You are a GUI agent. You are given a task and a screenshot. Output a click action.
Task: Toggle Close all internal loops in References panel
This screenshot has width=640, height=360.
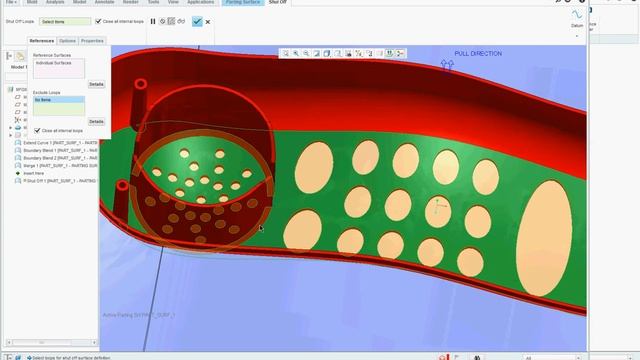tap(37, 131)
